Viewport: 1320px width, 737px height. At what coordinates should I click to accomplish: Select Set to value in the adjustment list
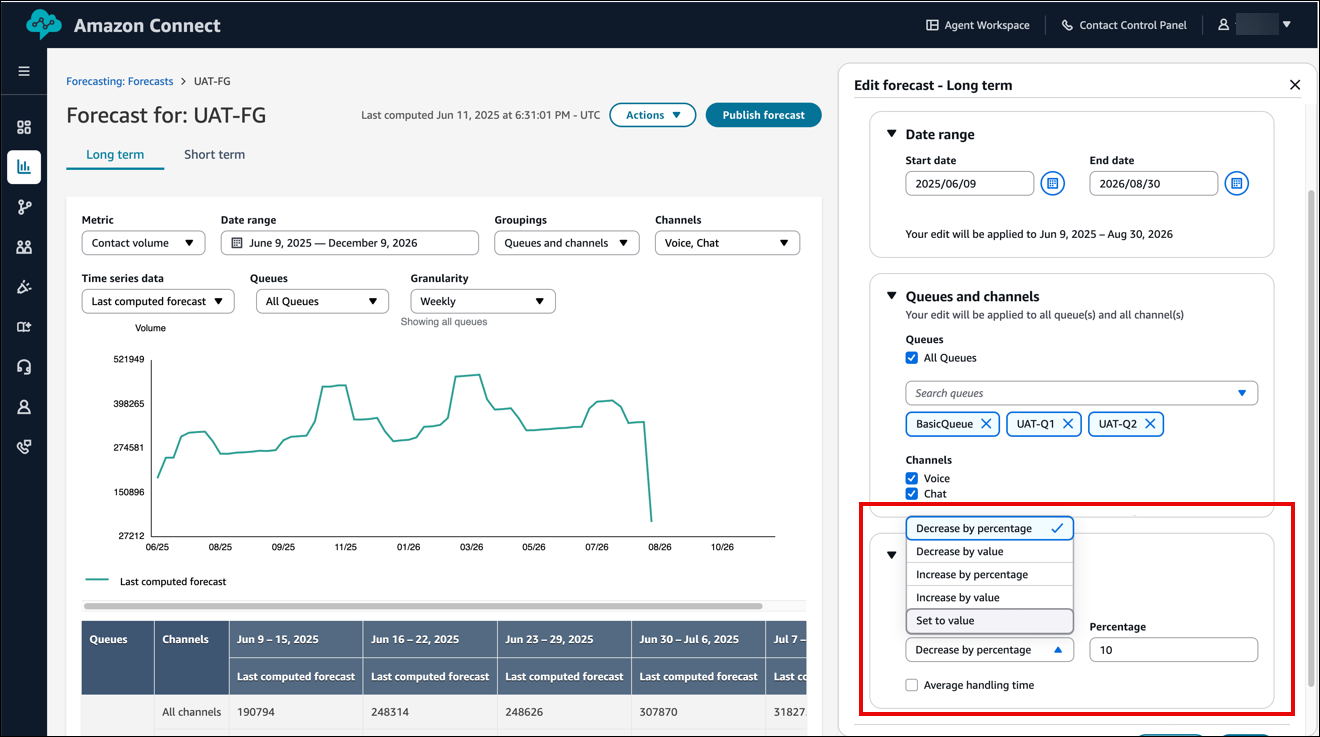click(x=946, y=620)
